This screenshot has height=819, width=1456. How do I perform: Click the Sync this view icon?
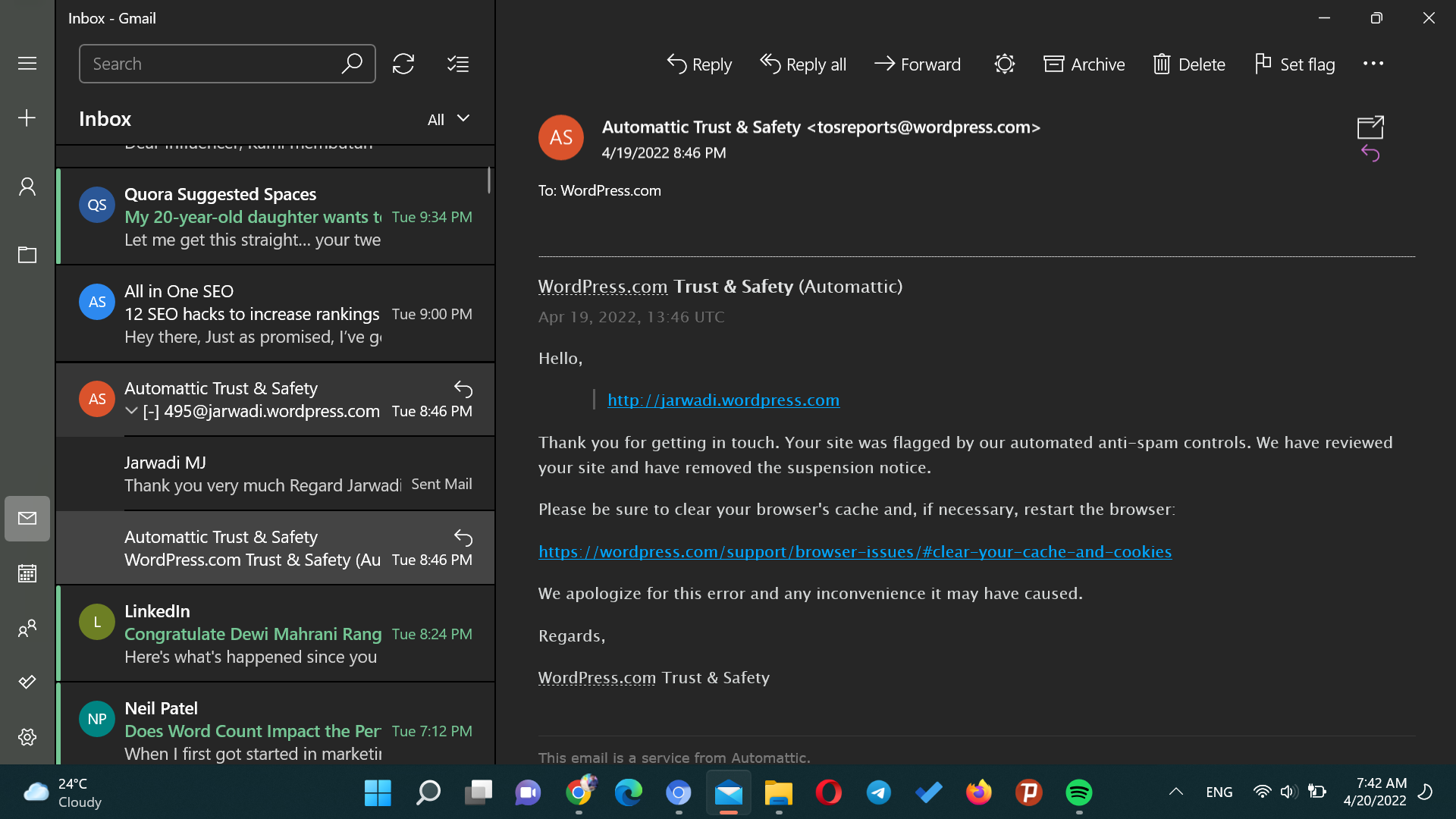(403, 64)
